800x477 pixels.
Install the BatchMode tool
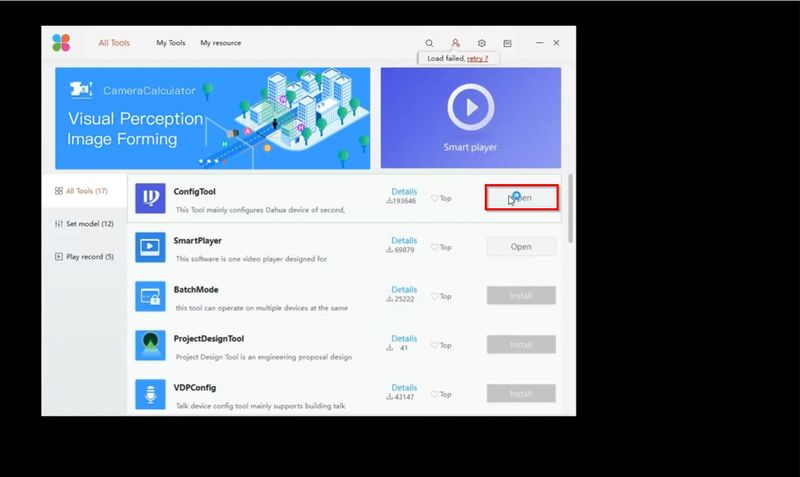tap(521, 295)
